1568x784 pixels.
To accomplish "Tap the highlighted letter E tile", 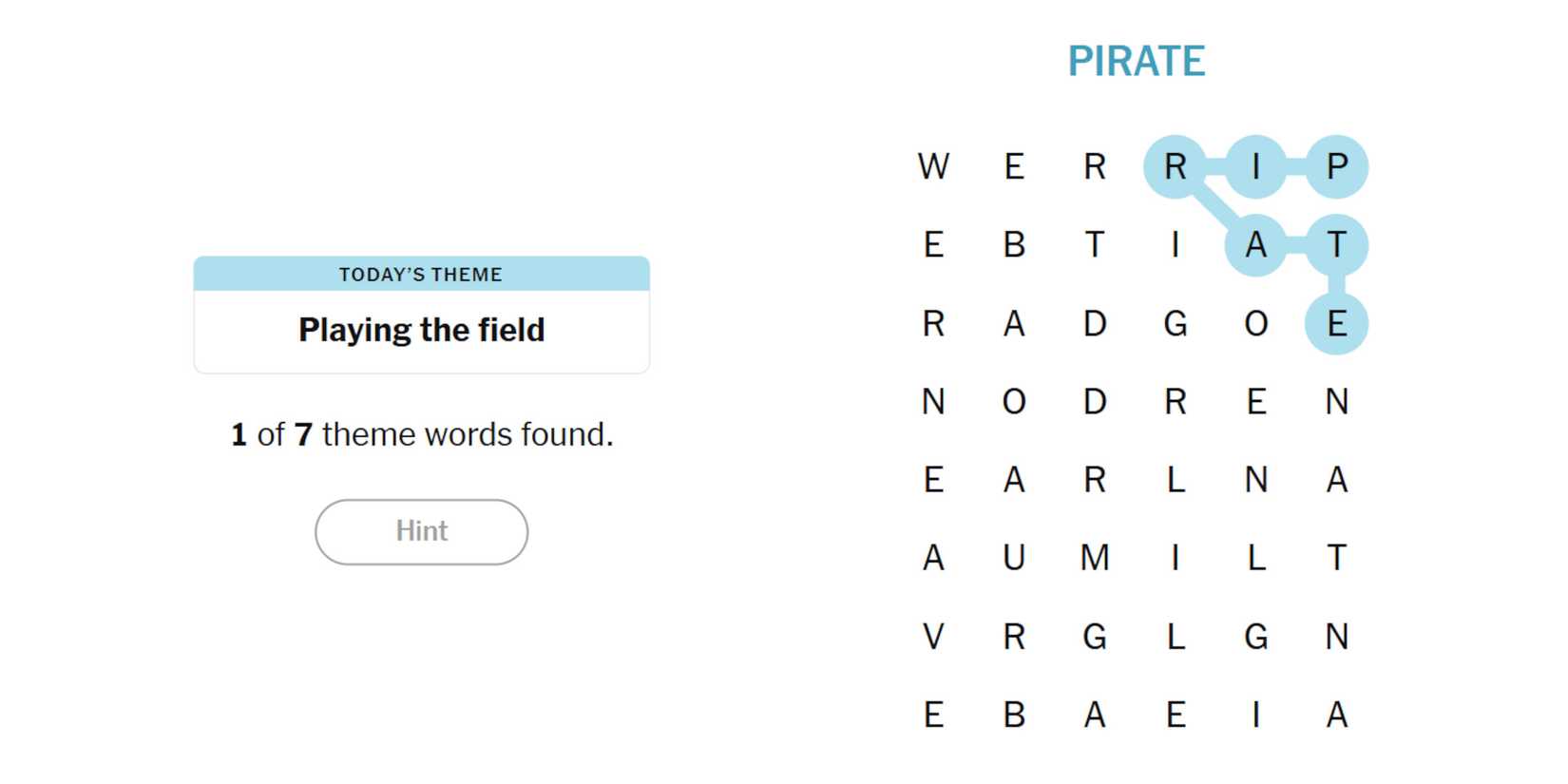I will (x=1336, y=324).
